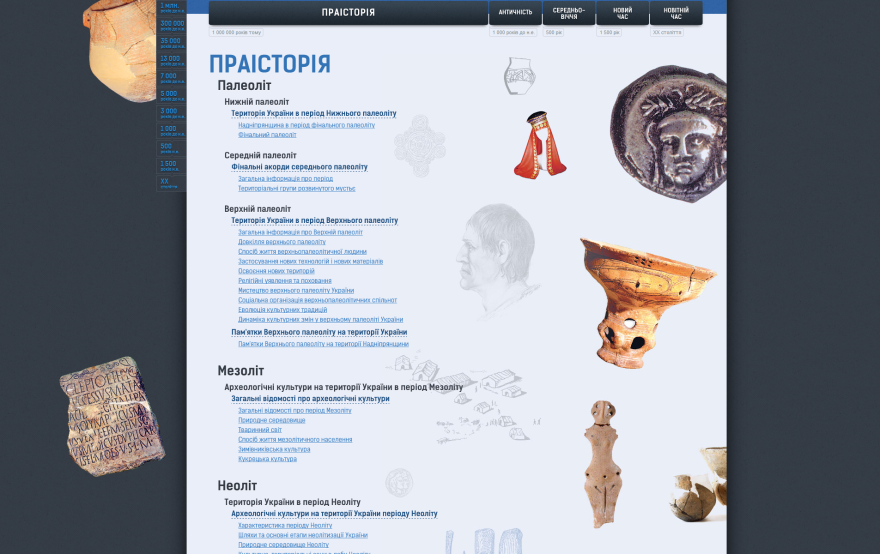Click the '500 рік' date label
Screen dimensions: 880x554
click(553, 33)
